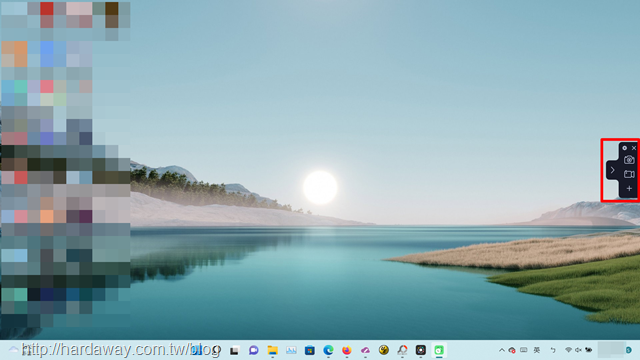Launch Firefox from the taskbar
640x360 pixels.
tap(347, 350)
